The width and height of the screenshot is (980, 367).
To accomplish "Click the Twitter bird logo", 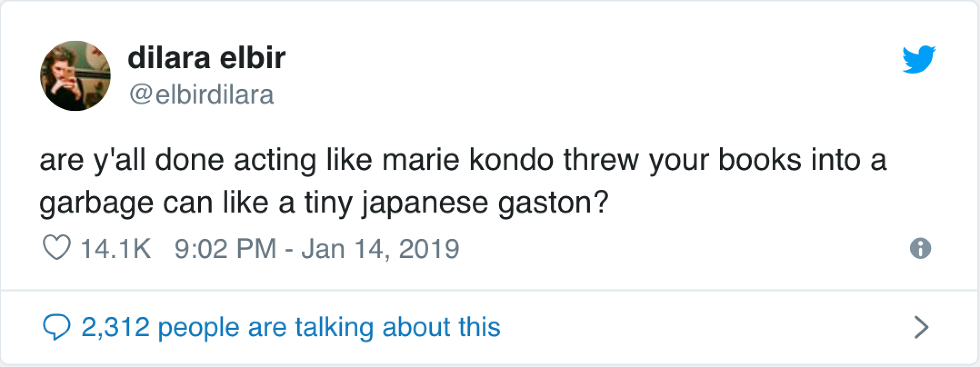I will tap(919, 59).
